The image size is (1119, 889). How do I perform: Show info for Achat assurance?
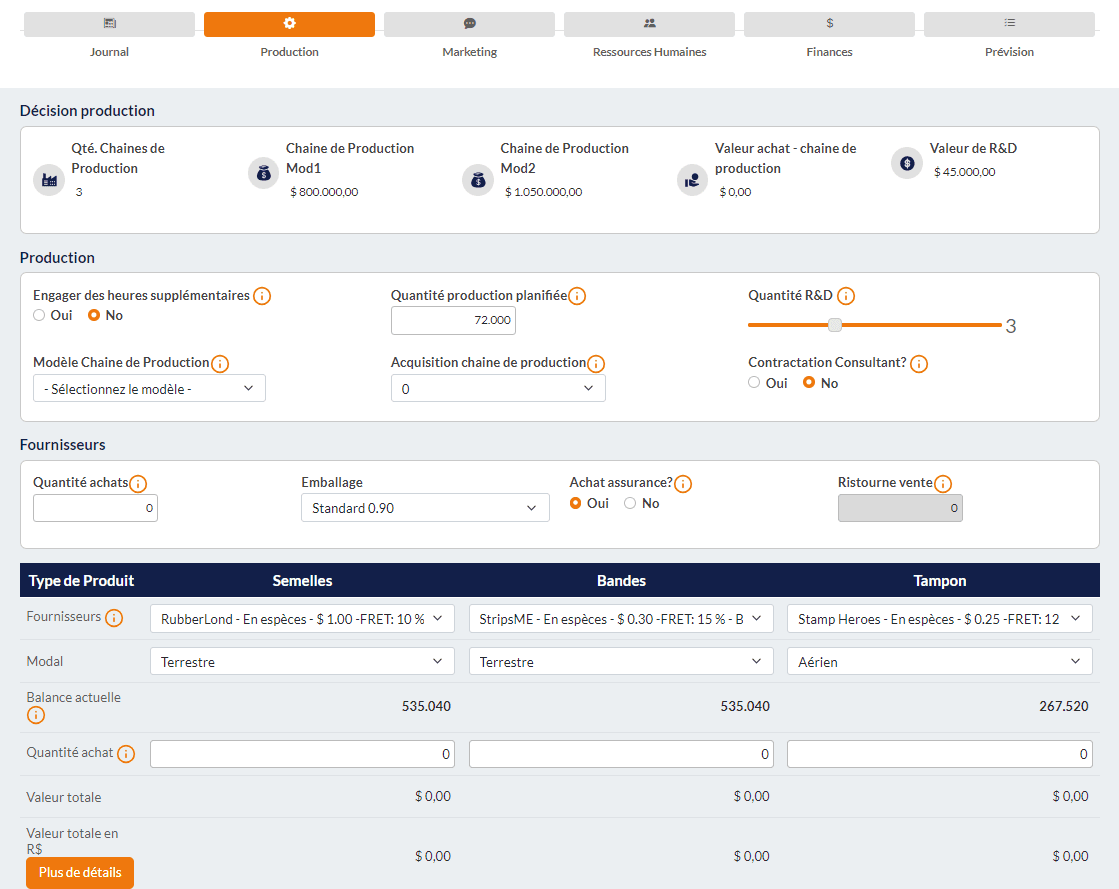[x=683, y=484]
